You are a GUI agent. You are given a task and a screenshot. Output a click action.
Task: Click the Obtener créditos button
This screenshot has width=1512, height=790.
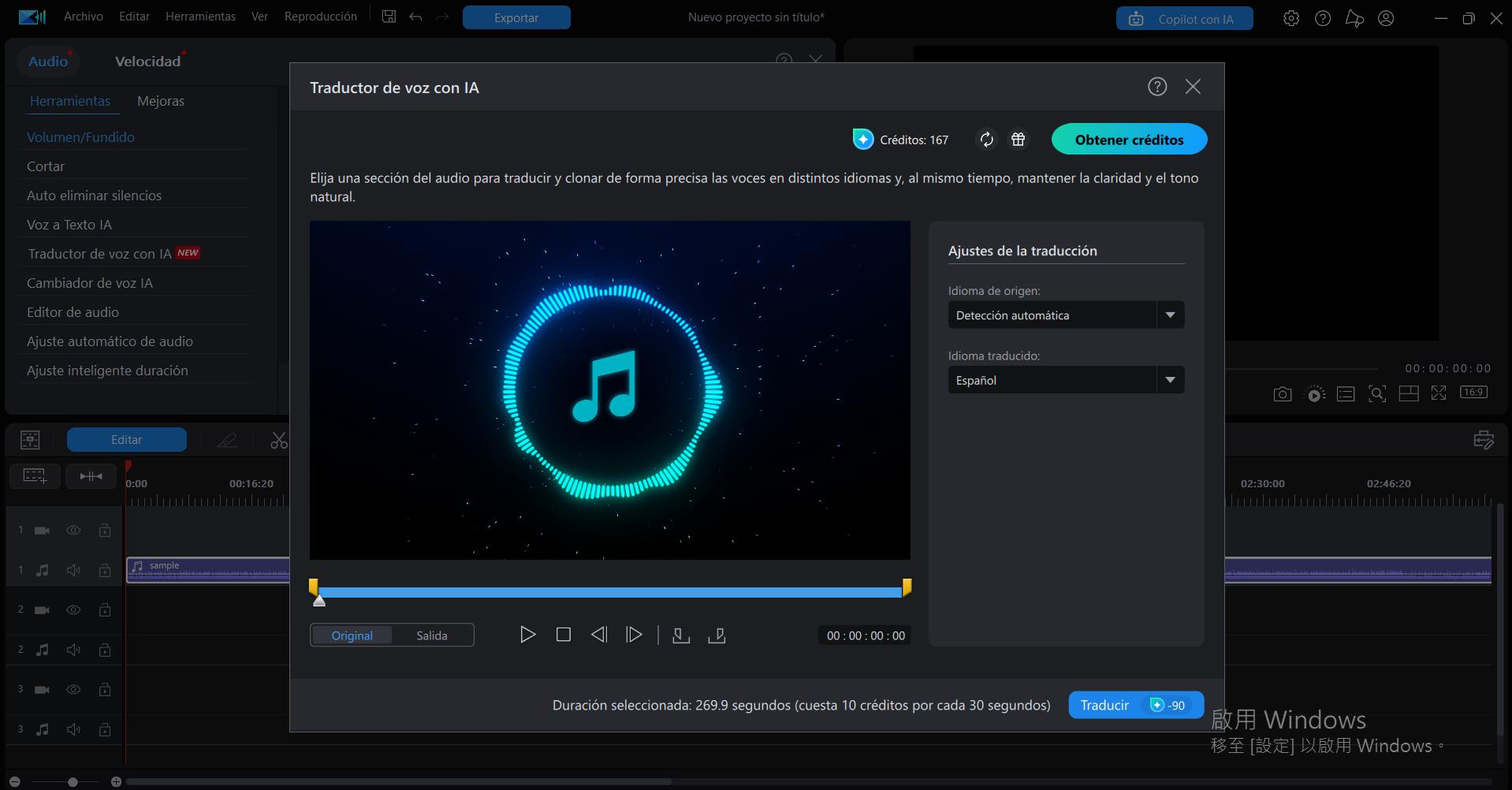(x=1128, y=139)
